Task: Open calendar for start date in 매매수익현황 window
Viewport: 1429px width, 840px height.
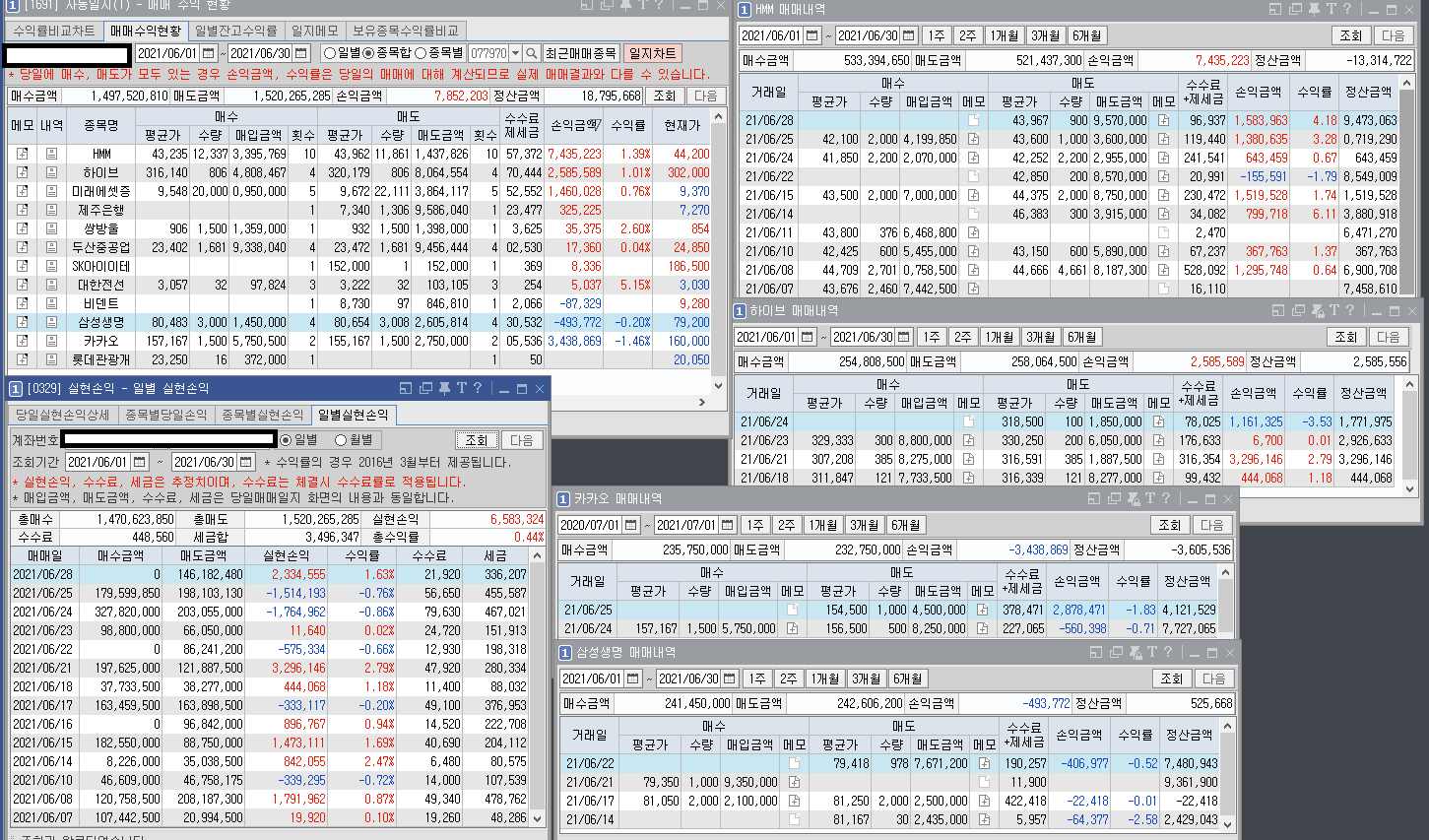Action: tap(209, 53)
